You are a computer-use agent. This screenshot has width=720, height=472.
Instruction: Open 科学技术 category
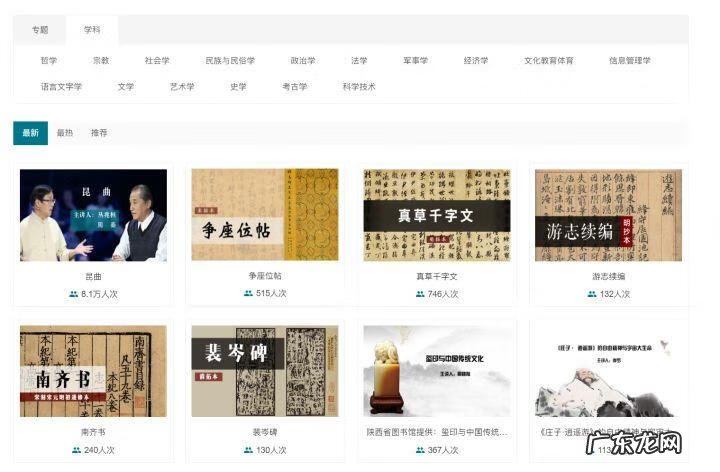(x=359, y=86)
